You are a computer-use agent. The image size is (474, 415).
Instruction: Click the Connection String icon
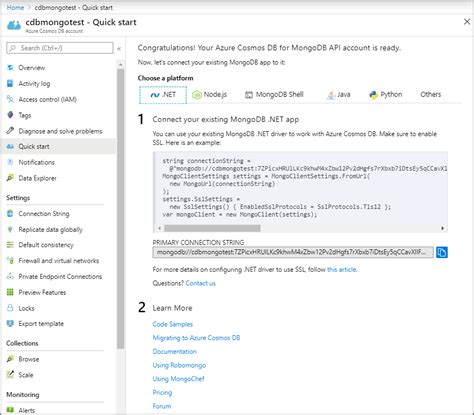coord(10,213)
